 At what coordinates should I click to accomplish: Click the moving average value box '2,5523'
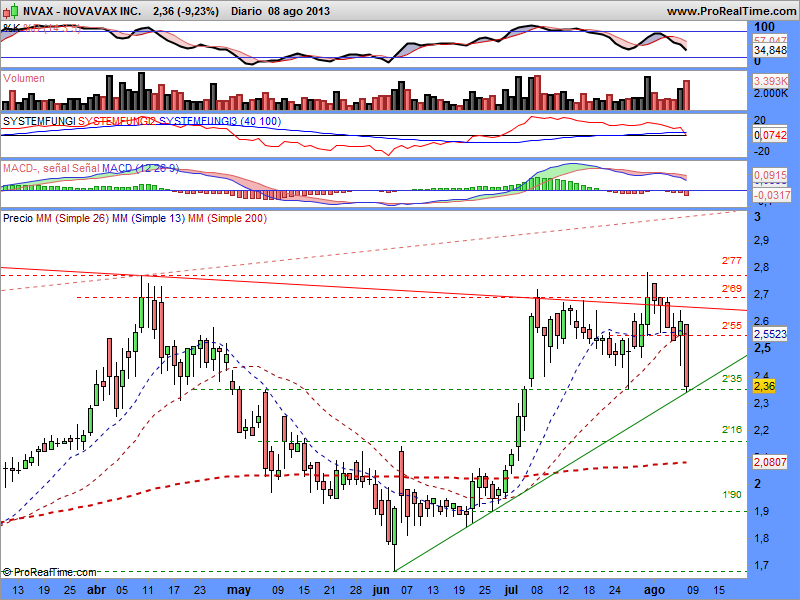[770, 334]
